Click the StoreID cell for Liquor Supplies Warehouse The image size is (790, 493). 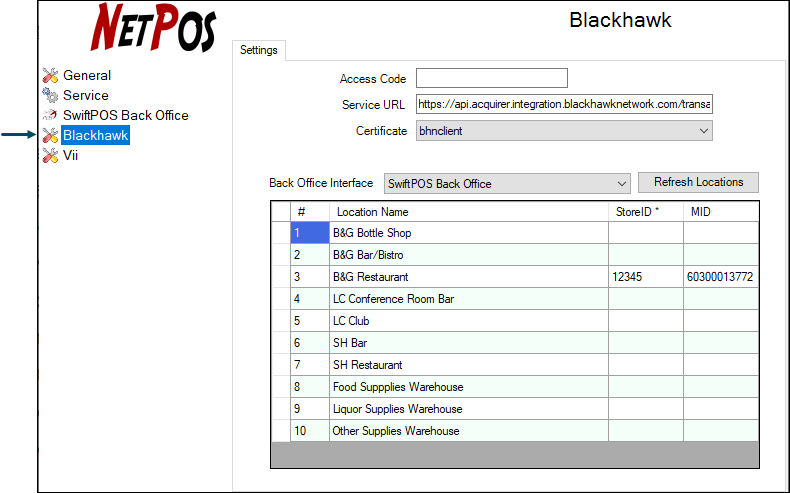646,409
